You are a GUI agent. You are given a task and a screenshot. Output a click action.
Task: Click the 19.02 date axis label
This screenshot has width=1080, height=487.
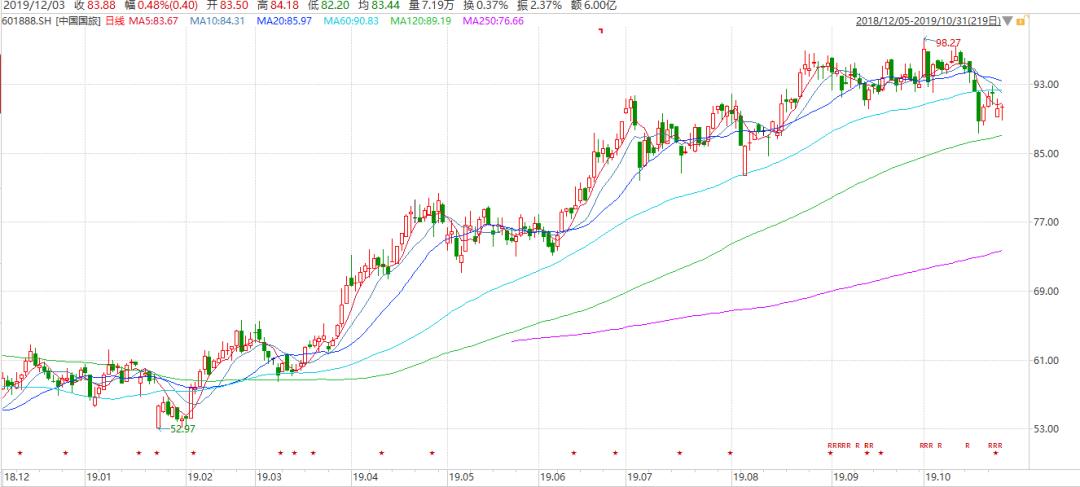pos(199,476)
